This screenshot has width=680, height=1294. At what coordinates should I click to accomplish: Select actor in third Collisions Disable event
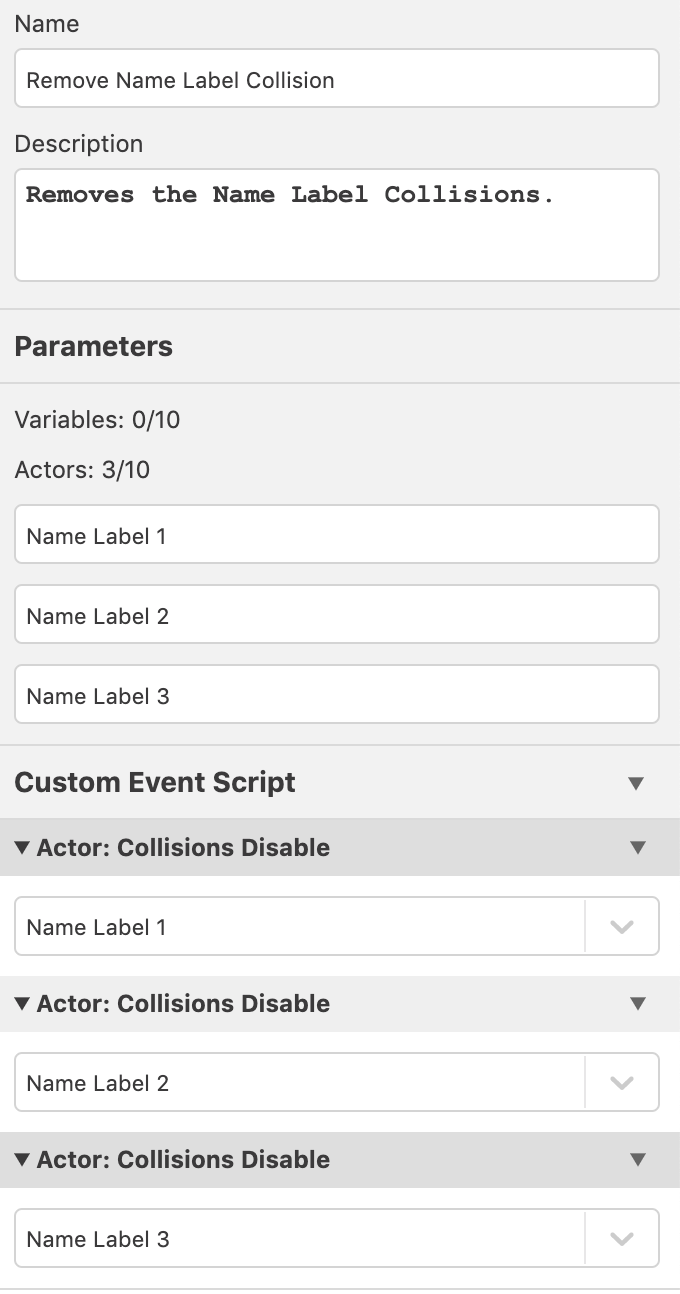[300, 1239]
